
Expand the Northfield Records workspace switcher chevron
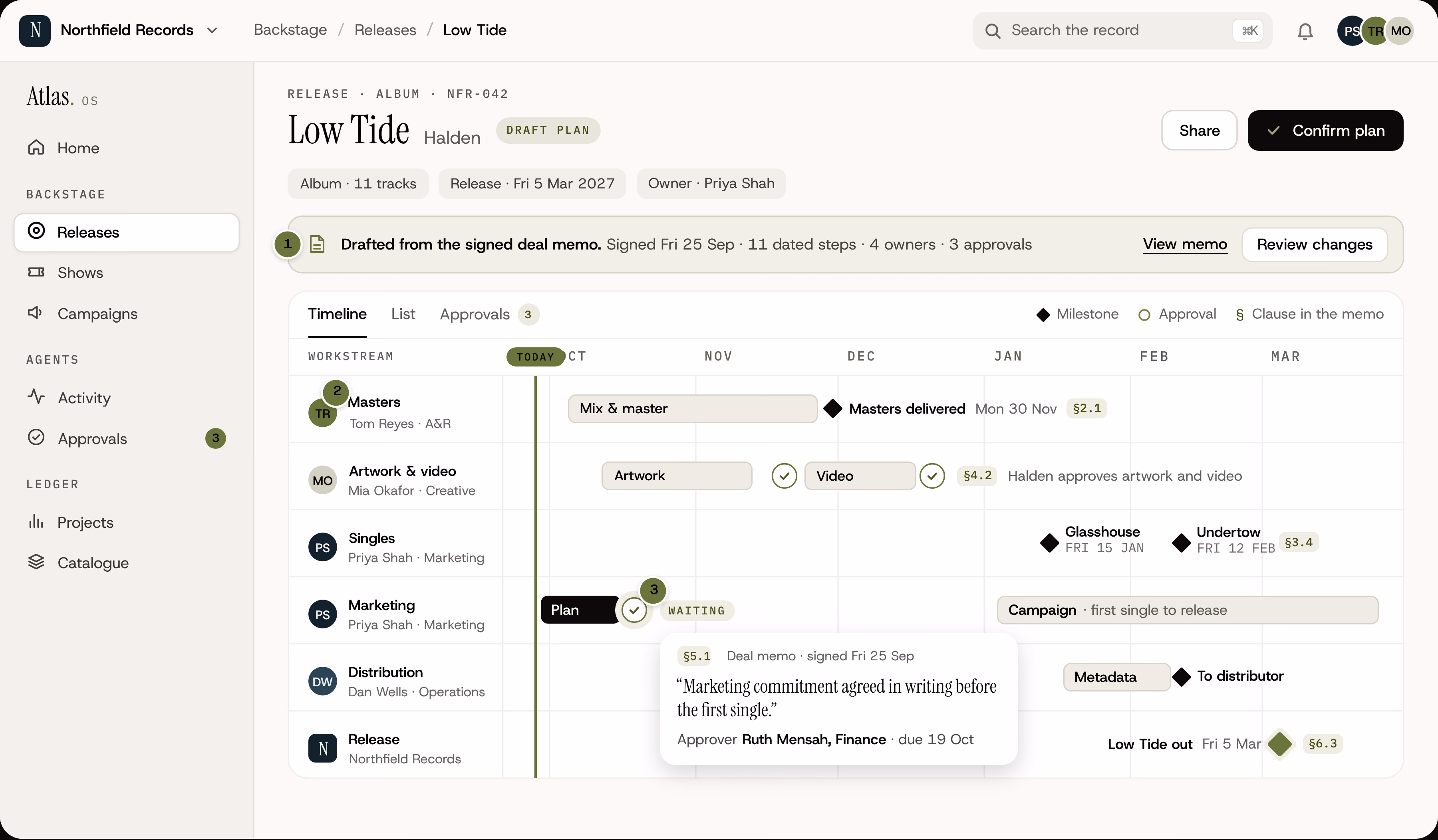(x=212, y=30)
